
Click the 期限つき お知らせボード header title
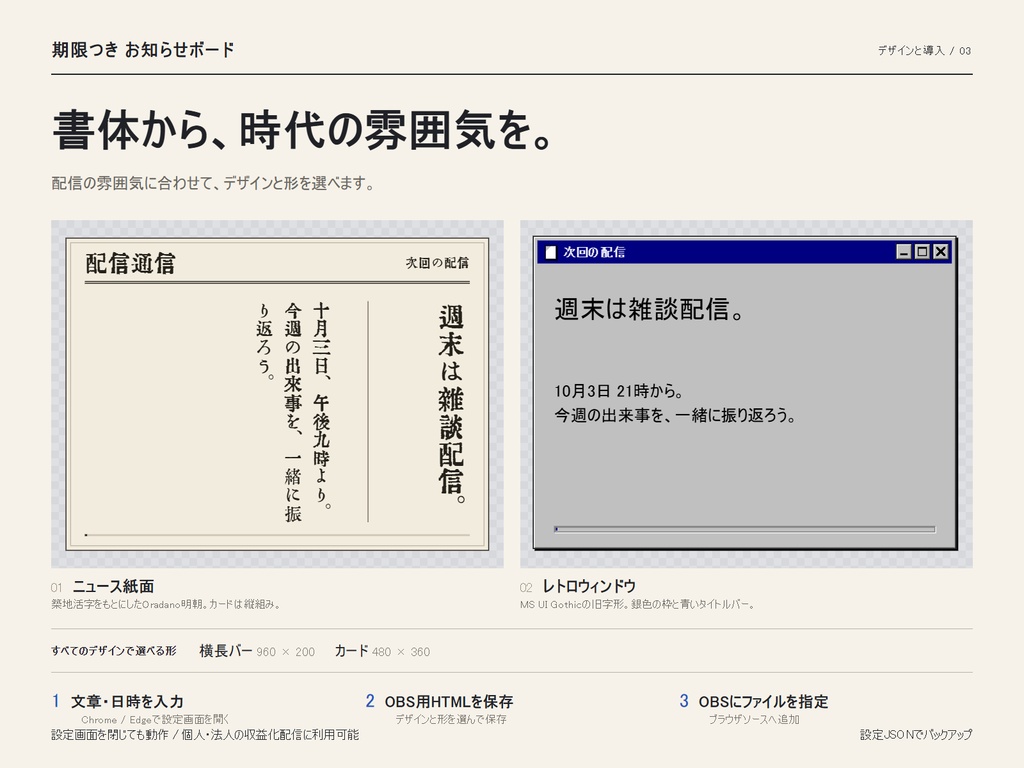tap(143, 50)
